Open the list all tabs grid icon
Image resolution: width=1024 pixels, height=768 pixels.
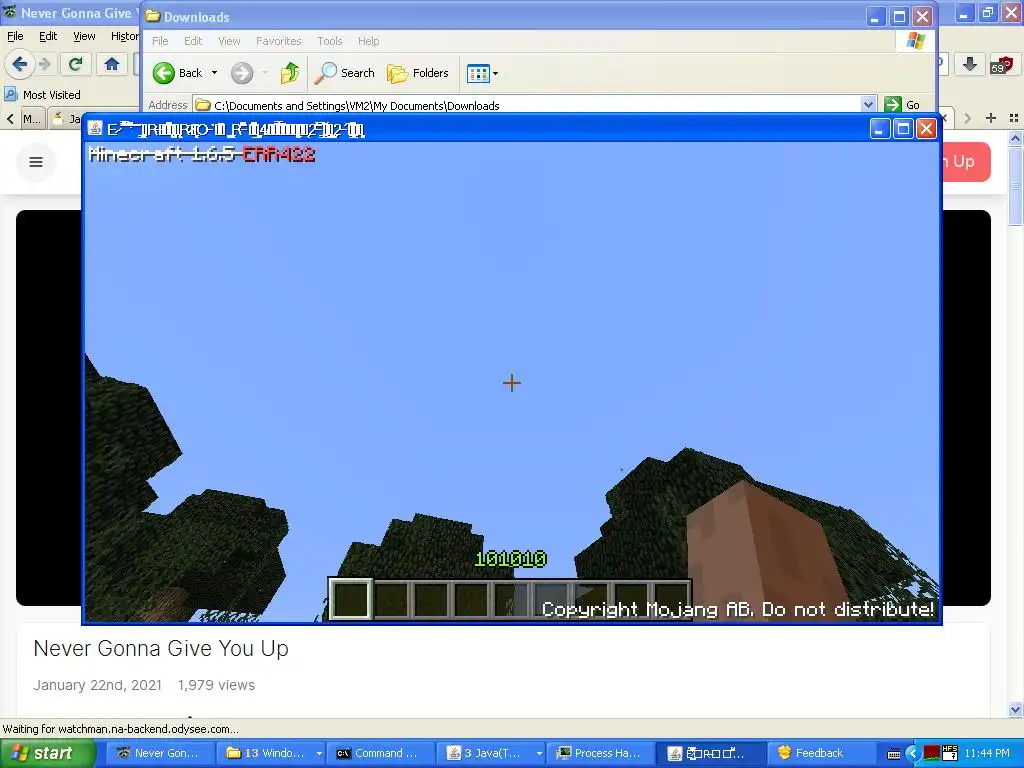pos(1014,118)
